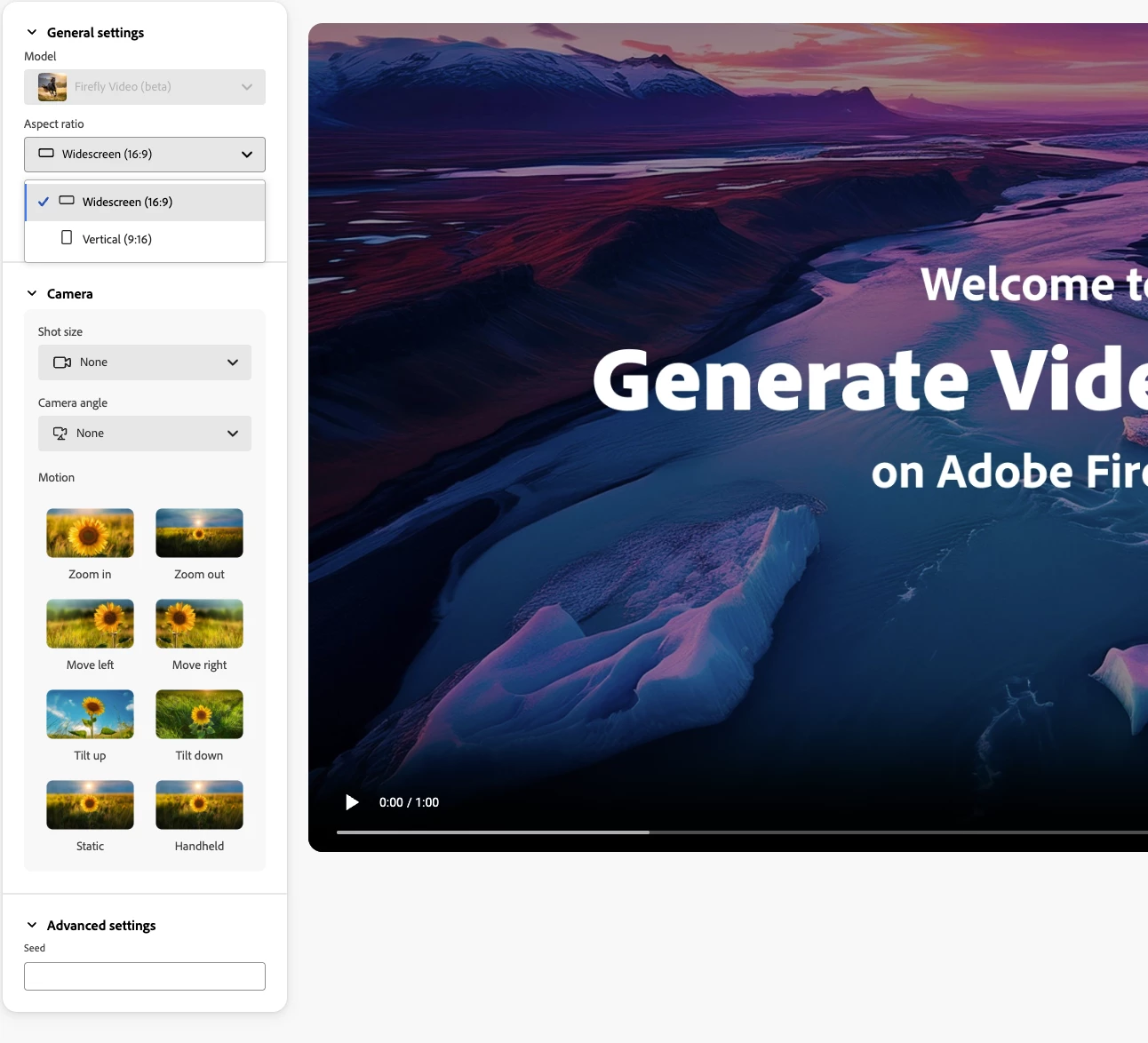Screen dimensions: 1148x1043
Task: Play the welcome video
Action: [352, 802]
